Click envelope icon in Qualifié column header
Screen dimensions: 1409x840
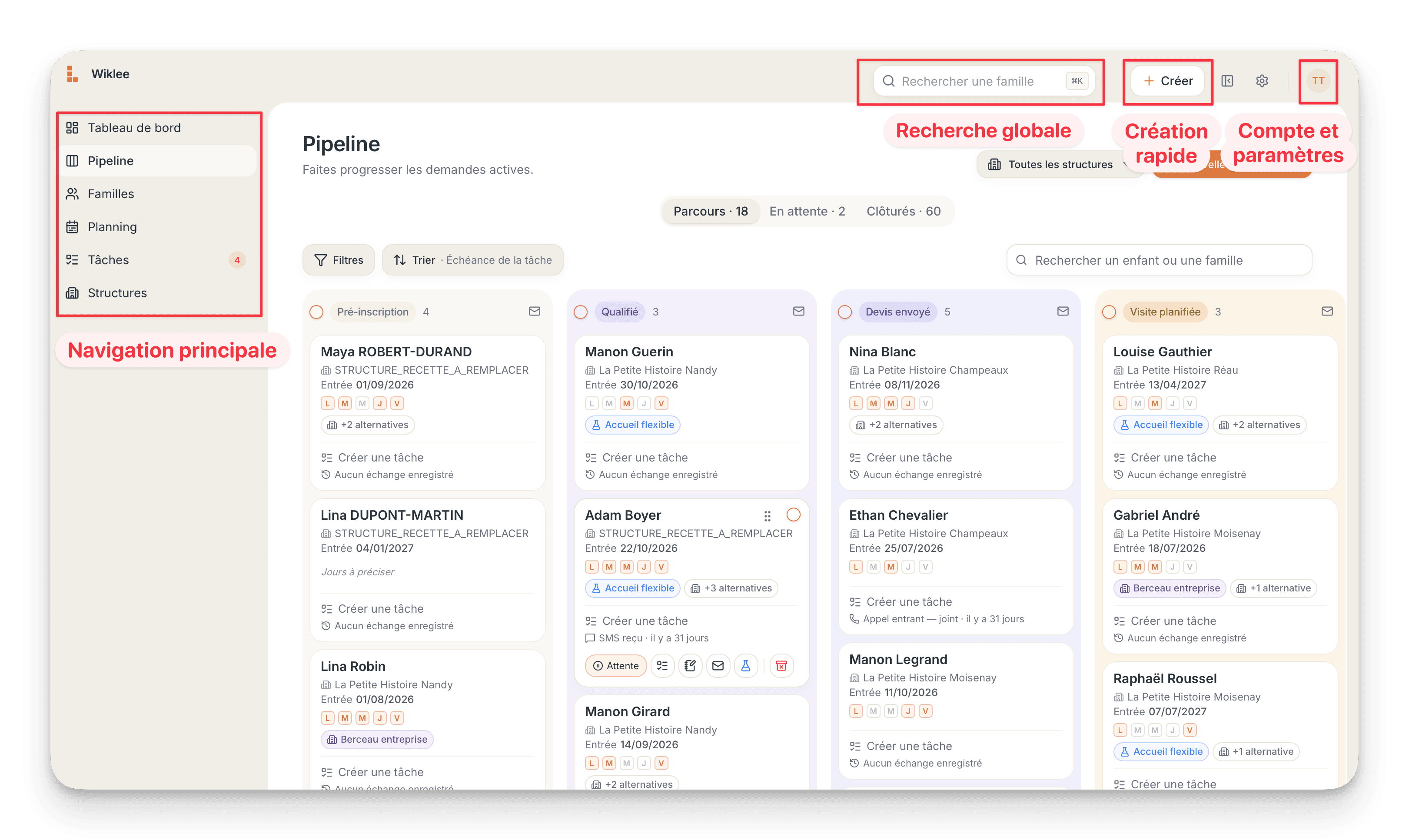(799, 311)
